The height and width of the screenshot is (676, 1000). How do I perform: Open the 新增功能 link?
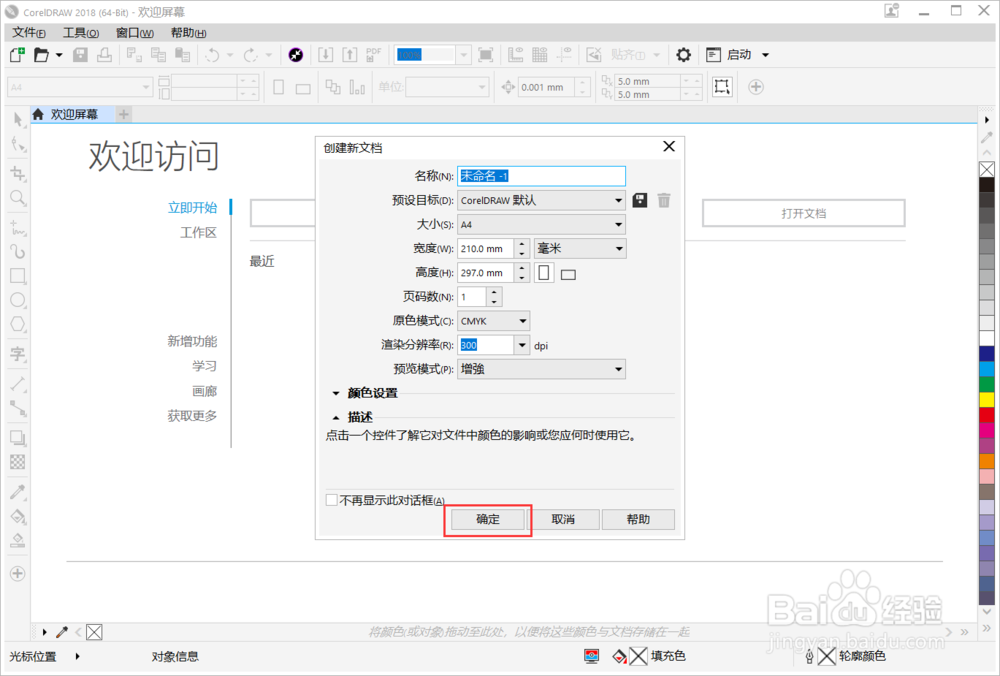192,341
